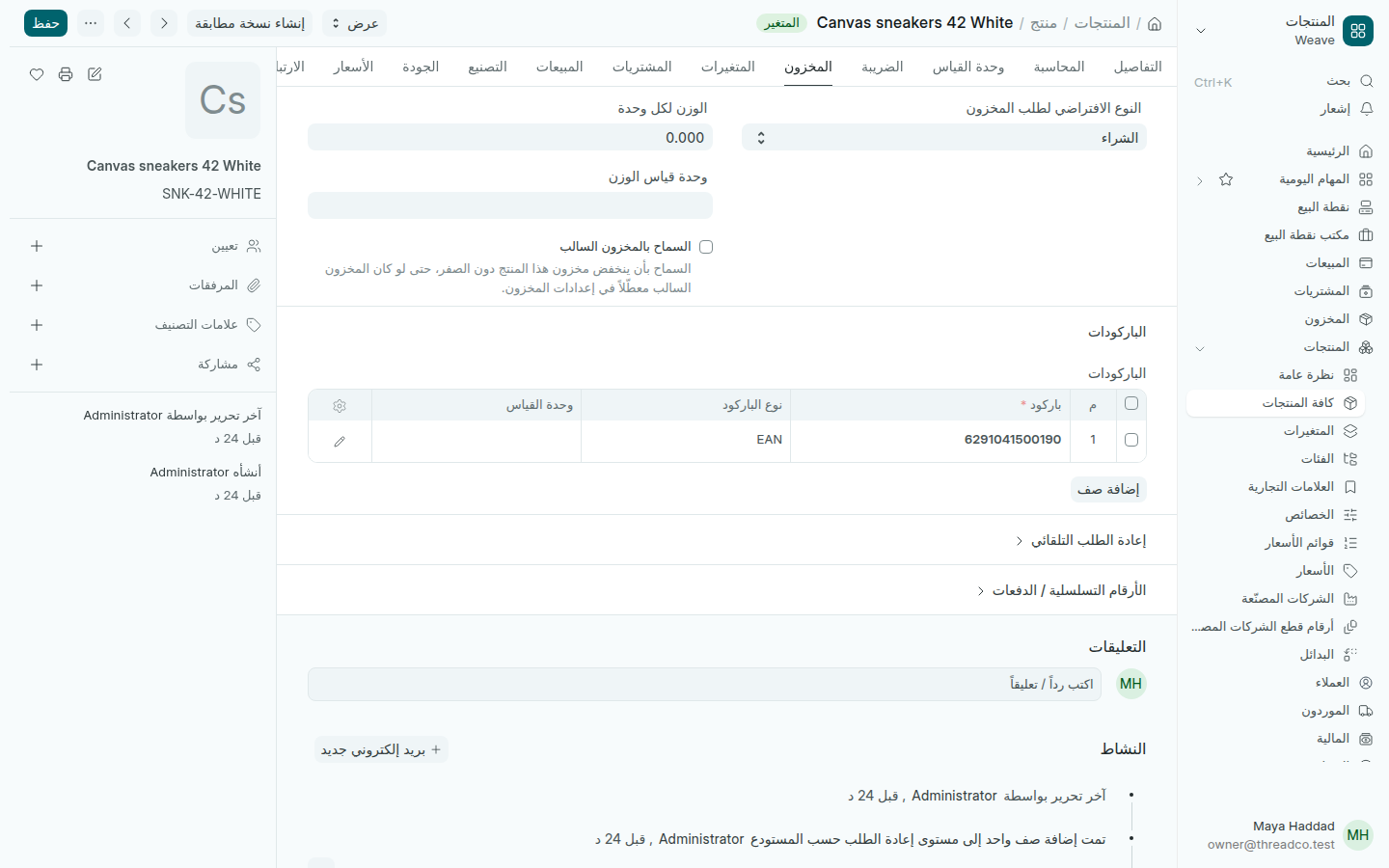Viewport: 1389px width, 868px height.
Task: Switch to the المحاسبة tab
Action: (1059, 67)
